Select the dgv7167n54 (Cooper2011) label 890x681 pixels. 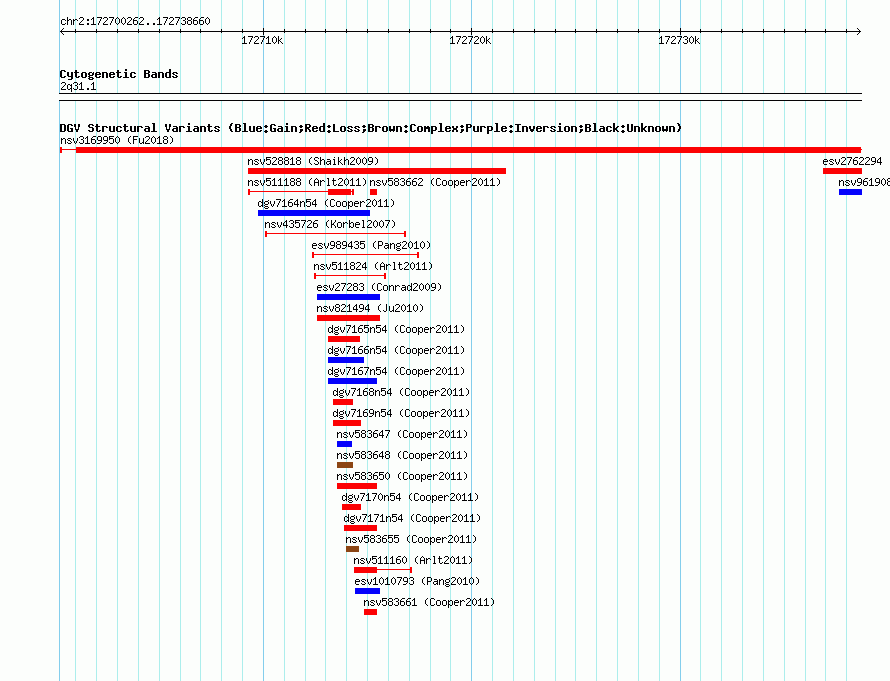coord(396,371)
